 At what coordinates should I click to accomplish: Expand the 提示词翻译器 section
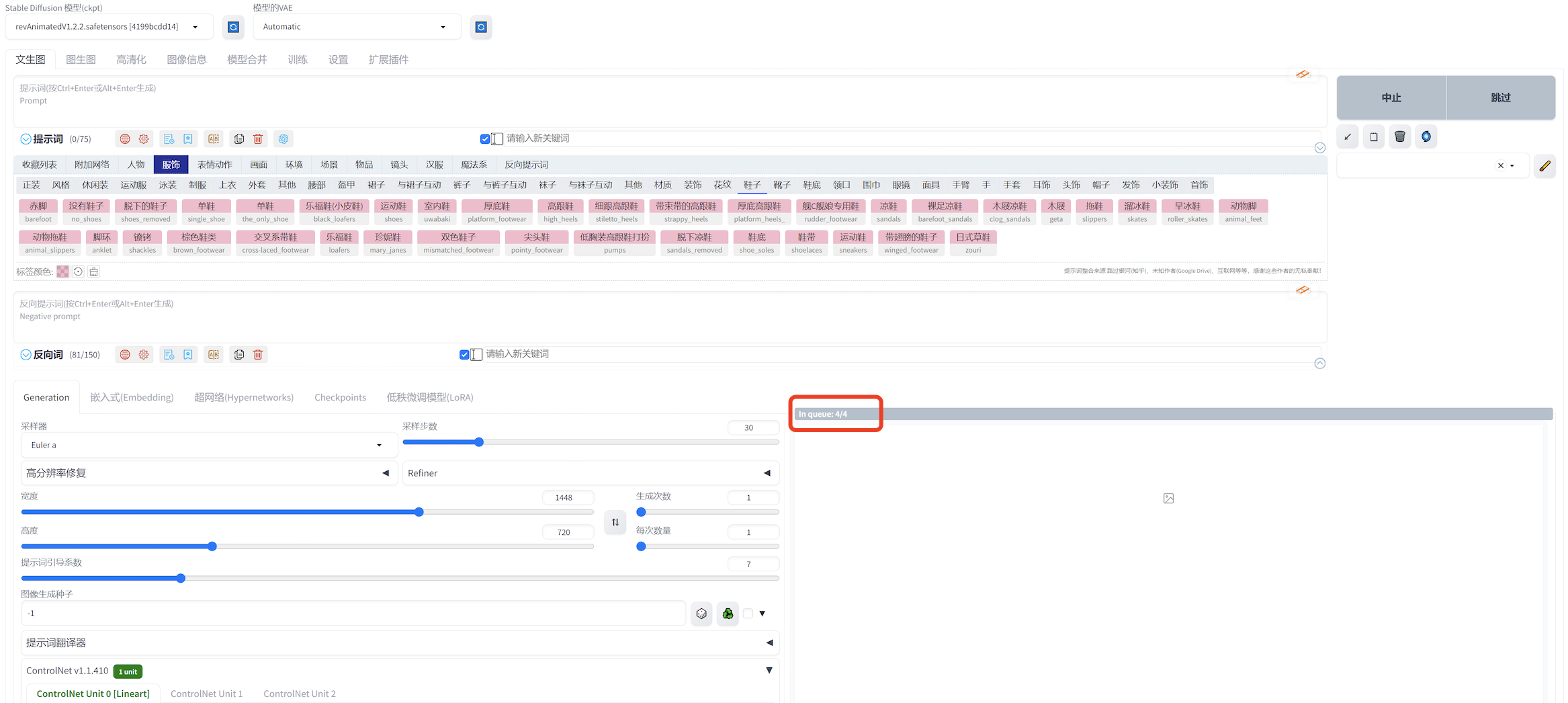[x=400, y=643]
